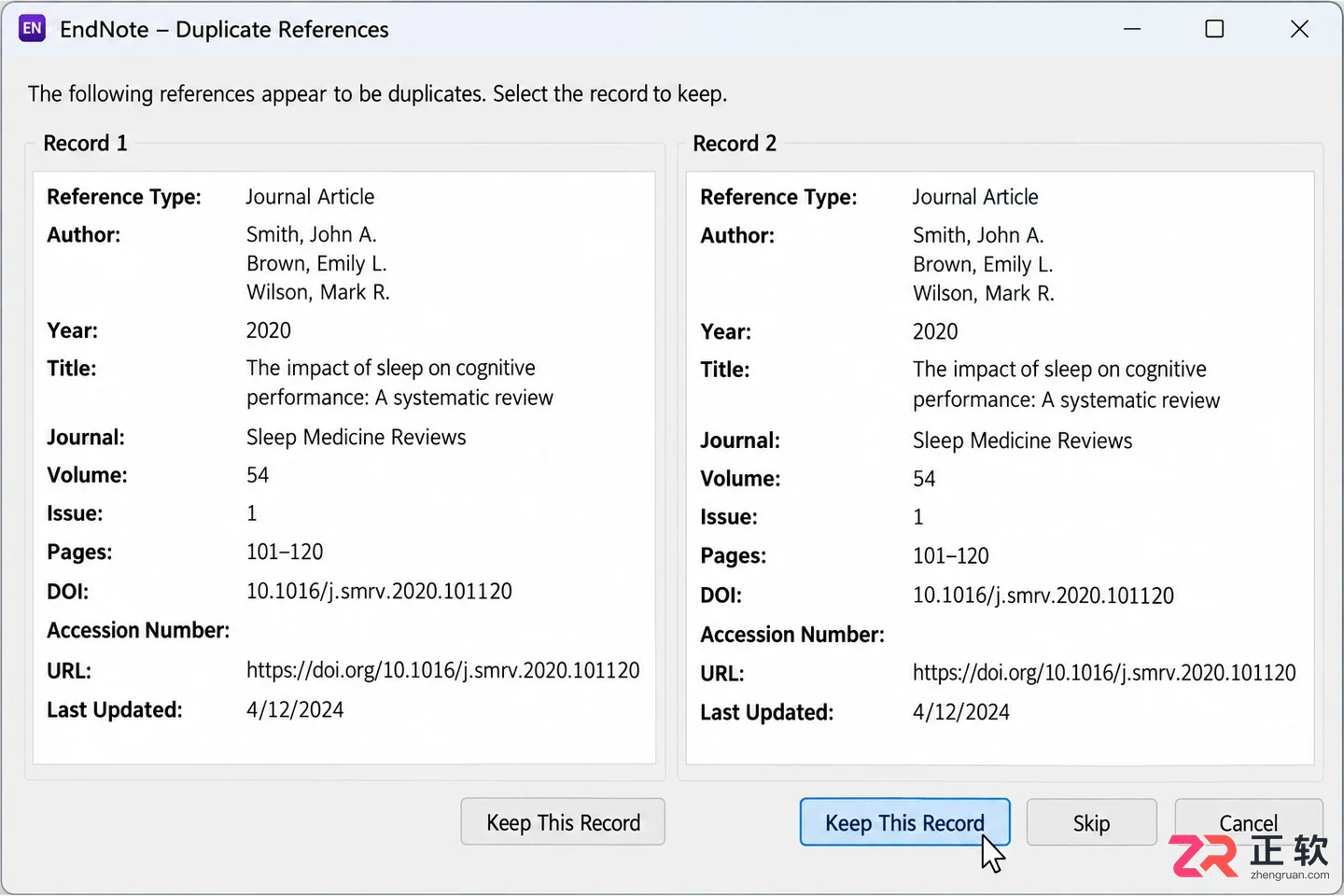Click Record 1 Last Updated date 4/12/2024

tap(295, 709)
